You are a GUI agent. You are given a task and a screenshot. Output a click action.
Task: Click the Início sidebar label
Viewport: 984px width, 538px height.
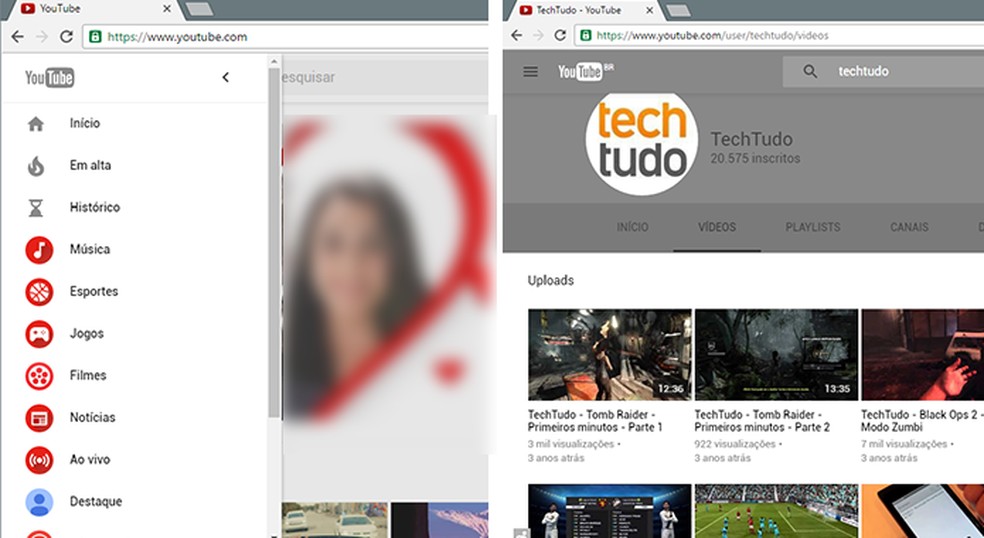[85, 123]
